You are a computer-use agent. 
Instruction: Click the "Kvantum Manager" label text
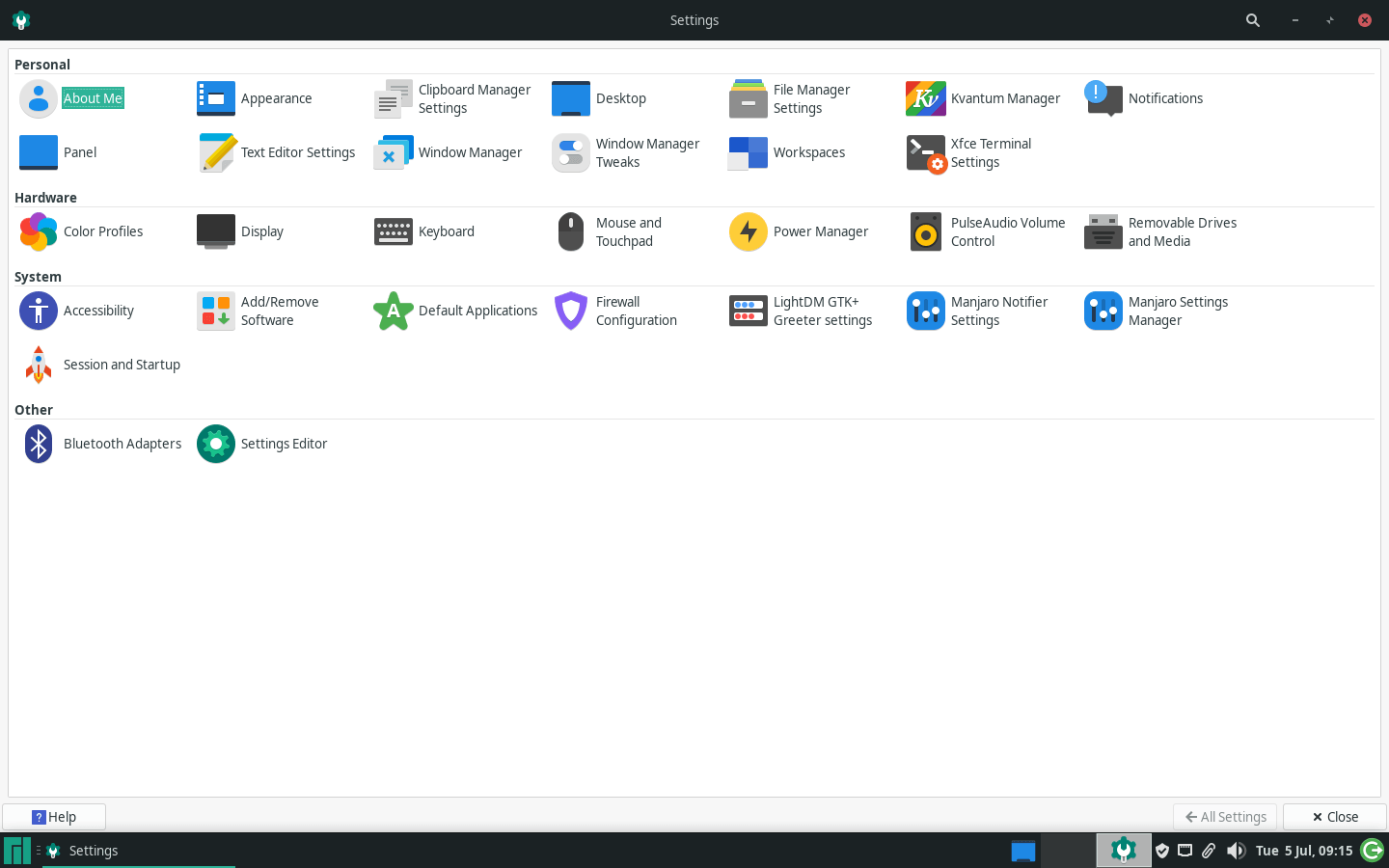click(1005, 98)
